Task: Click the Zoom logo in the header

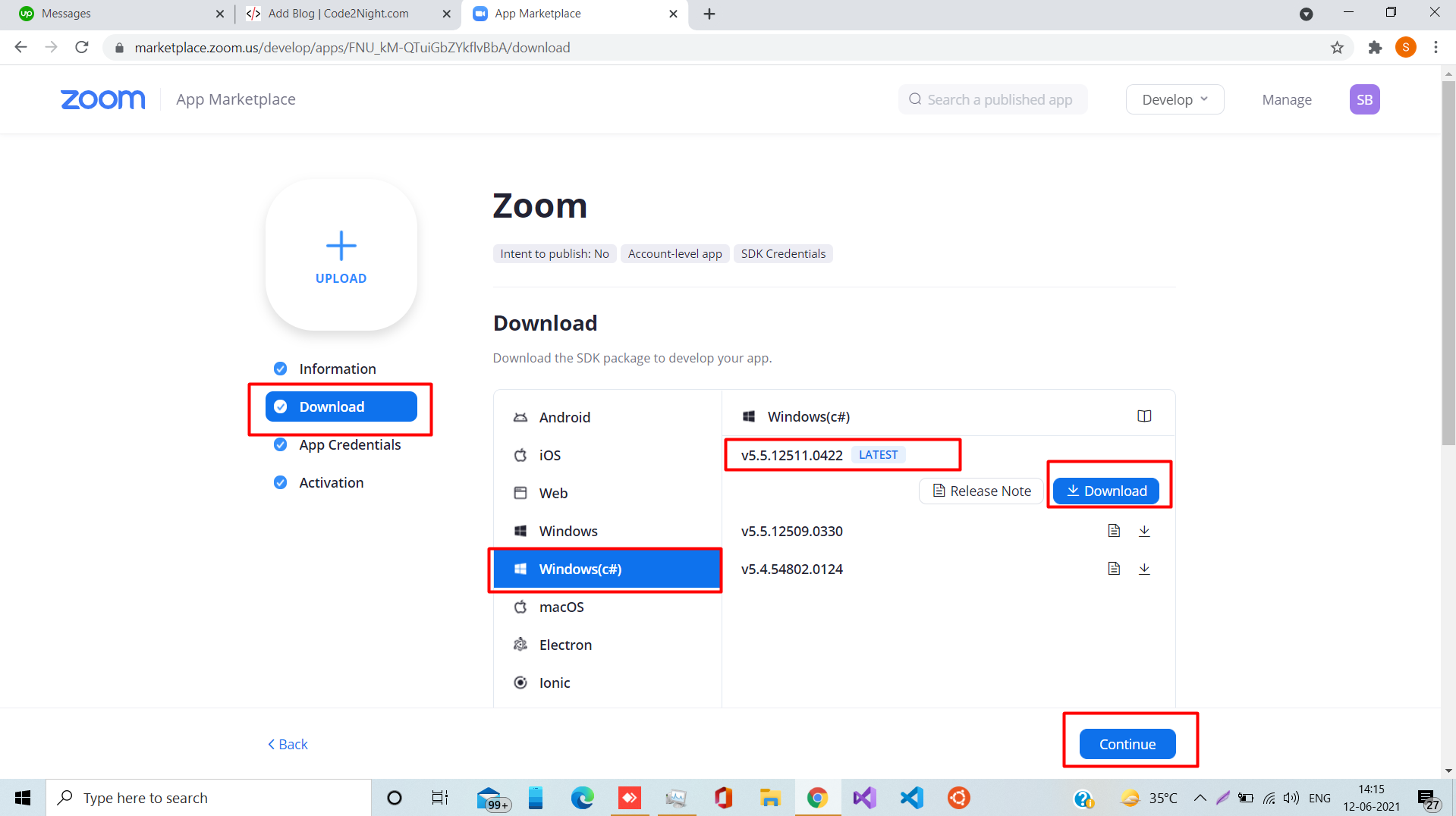Action: [x=102, y=99]
